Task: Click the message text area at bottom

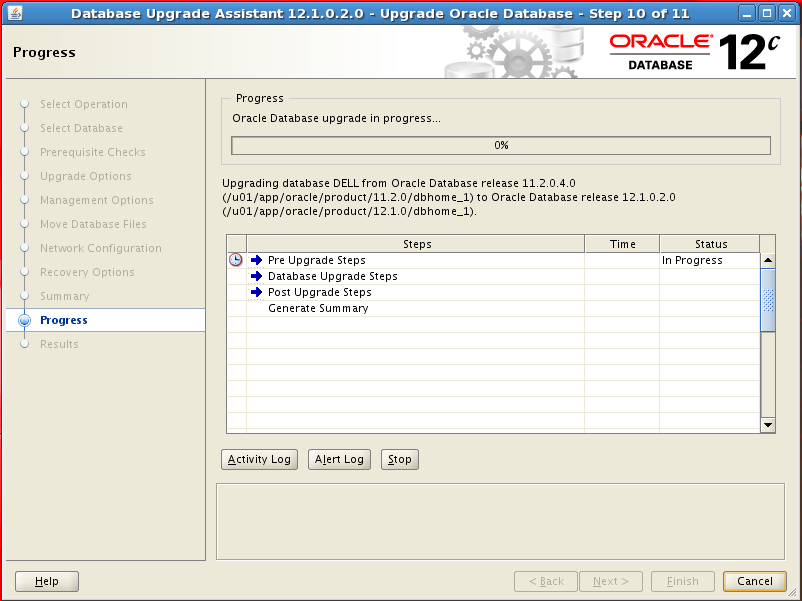Action: pyautogui.click(x=500, y=521)
